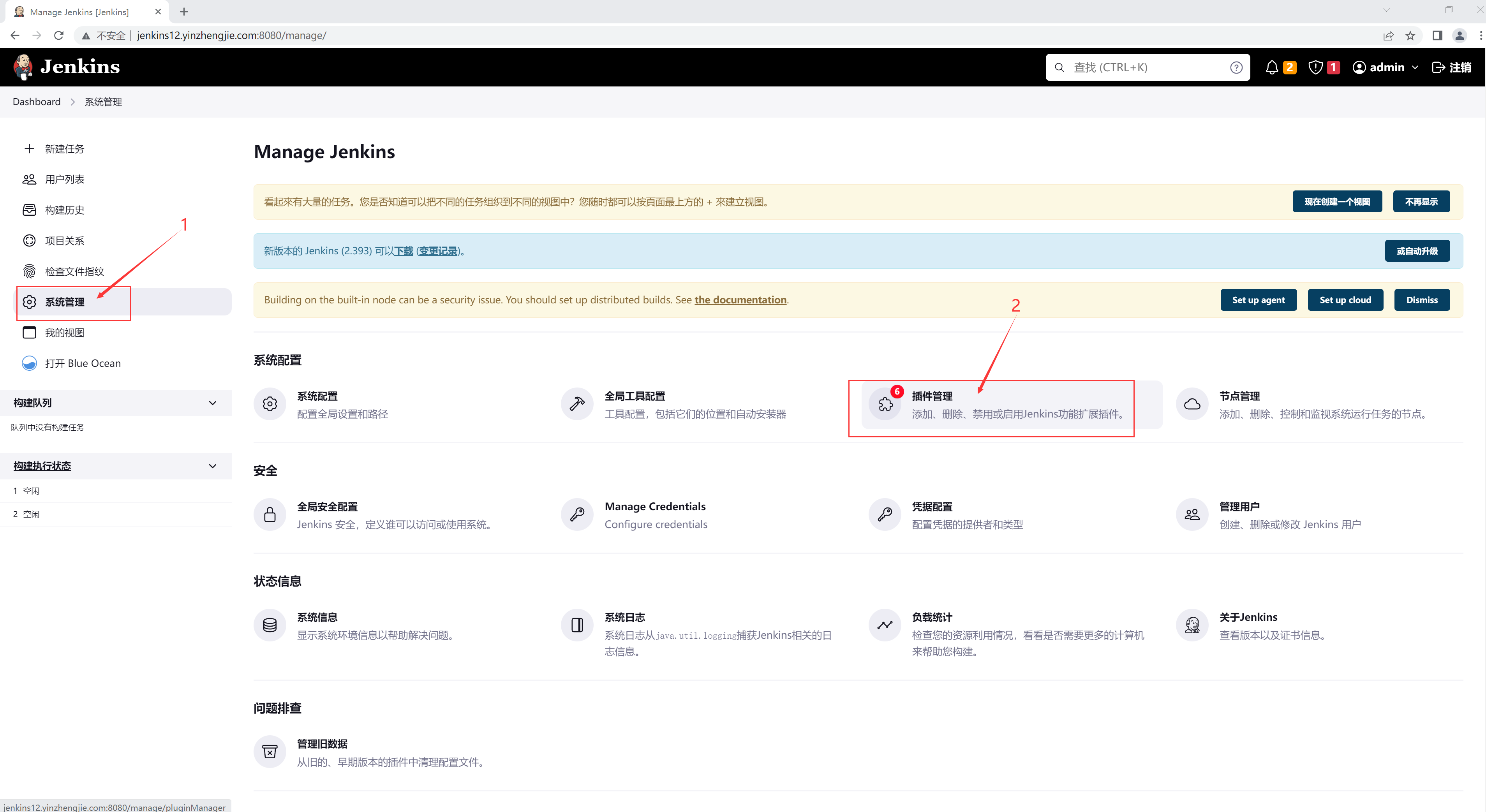The image size is (1486, 812).
Task: Select 新建任务 in the side menu
Action: click(65, 149)
